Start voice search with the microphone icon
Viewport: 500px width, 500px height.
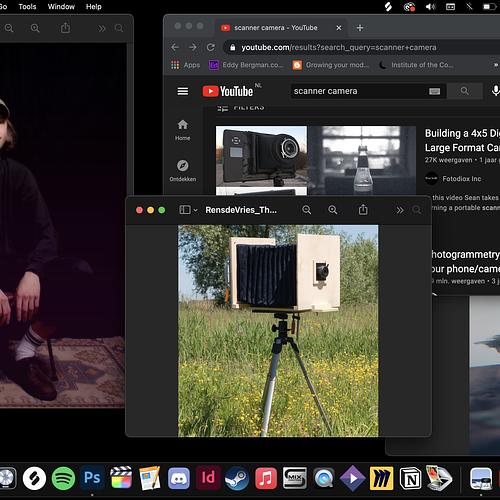coord(495,91)
